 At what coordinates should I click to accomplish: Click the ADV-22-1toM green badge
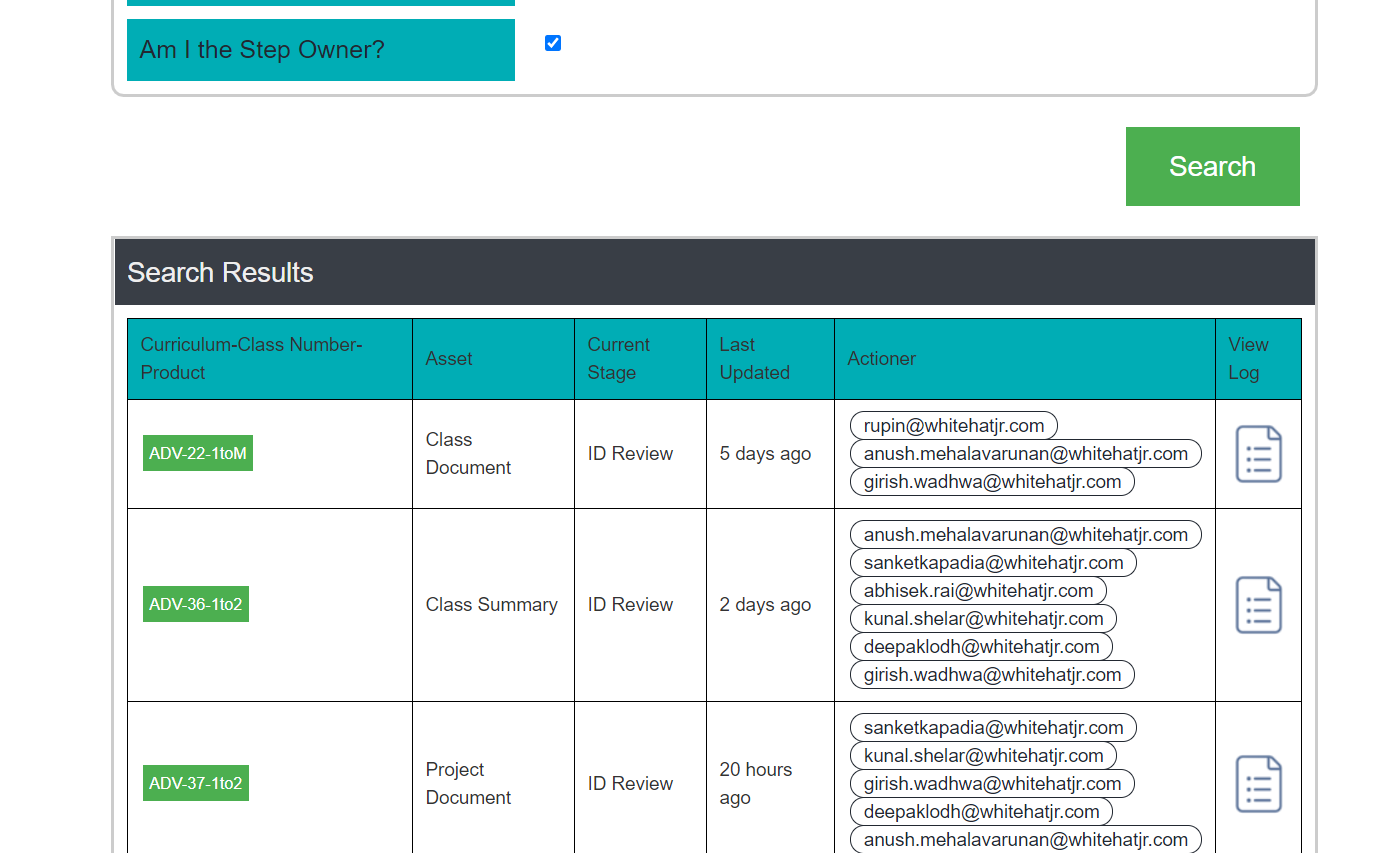click(198, 453)
